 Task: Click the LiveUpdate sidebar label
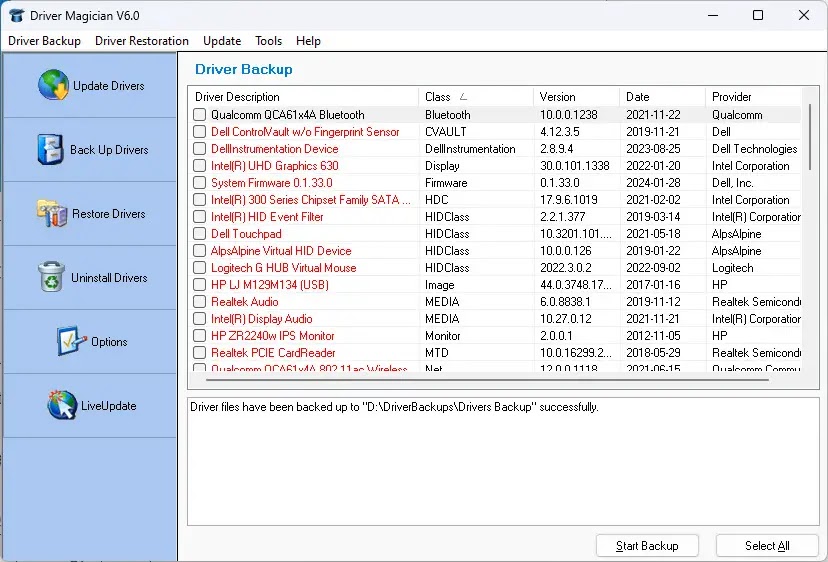click(x=108, y=406)
